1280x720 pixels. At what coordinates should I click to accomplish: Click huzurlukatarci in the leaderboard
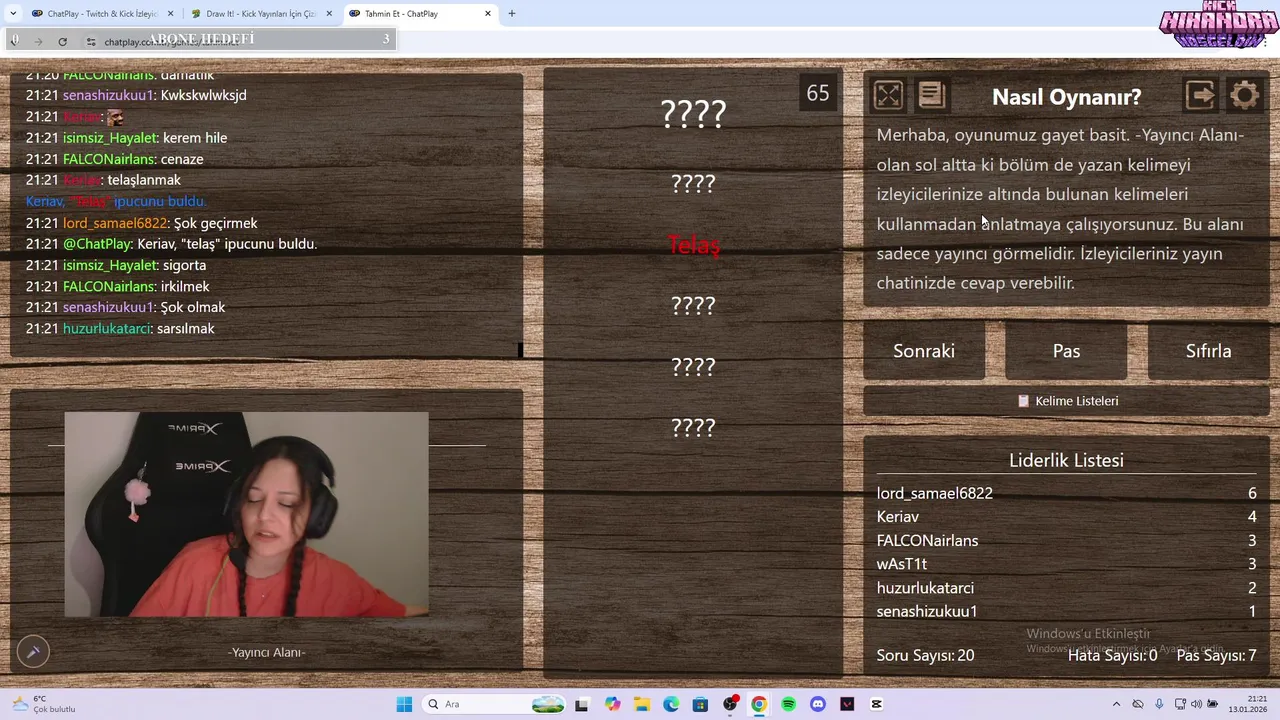925,588
